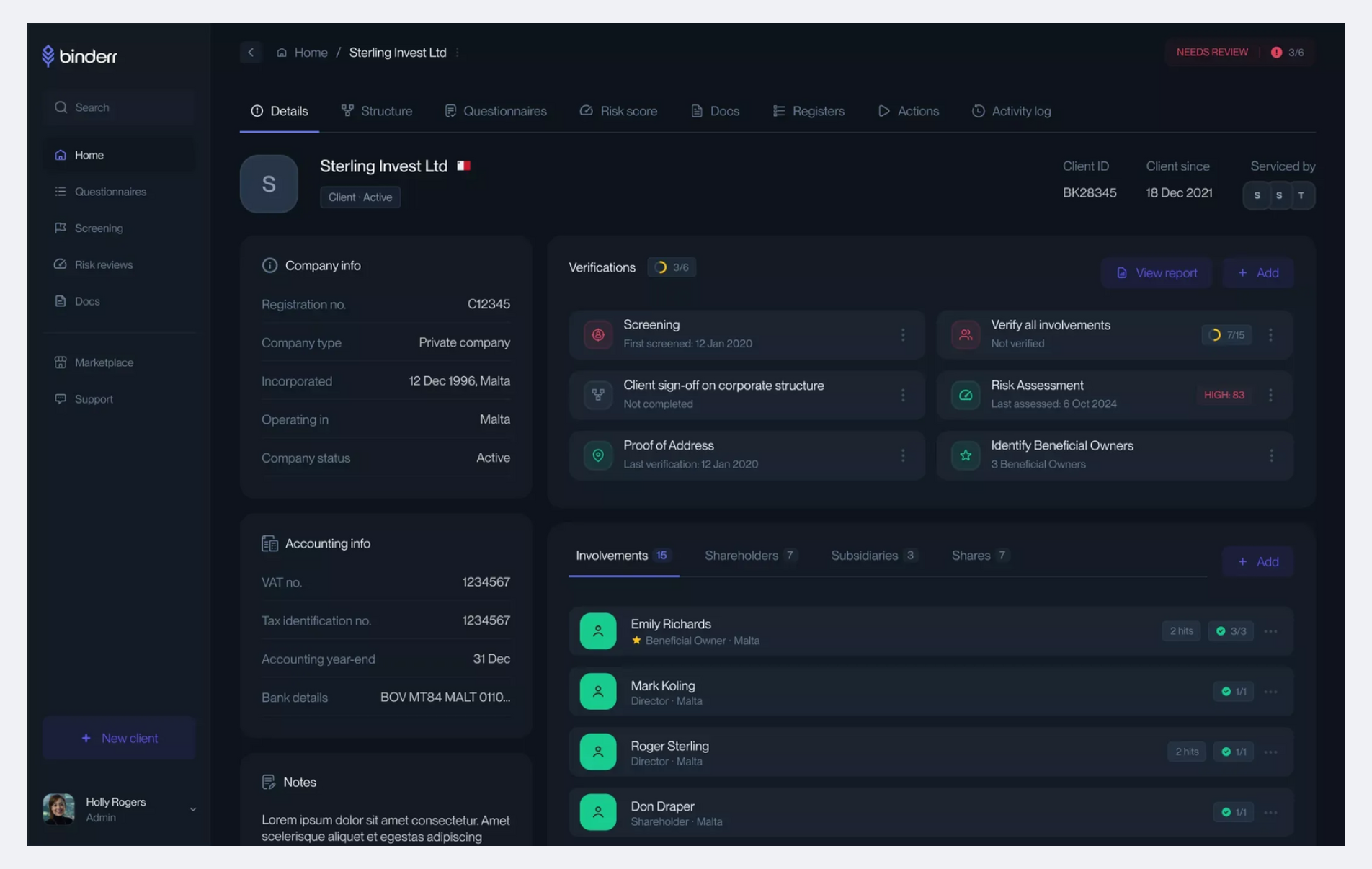Expand Holly Rogers account menu chevron
The image size is (1372, 869).
click(x=192, y=809)
